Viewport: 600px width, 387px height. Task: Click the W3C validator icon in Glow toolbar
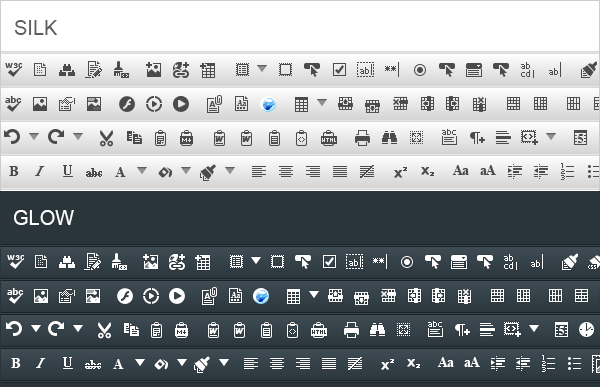pyautogui.click(x=15, y=261)
